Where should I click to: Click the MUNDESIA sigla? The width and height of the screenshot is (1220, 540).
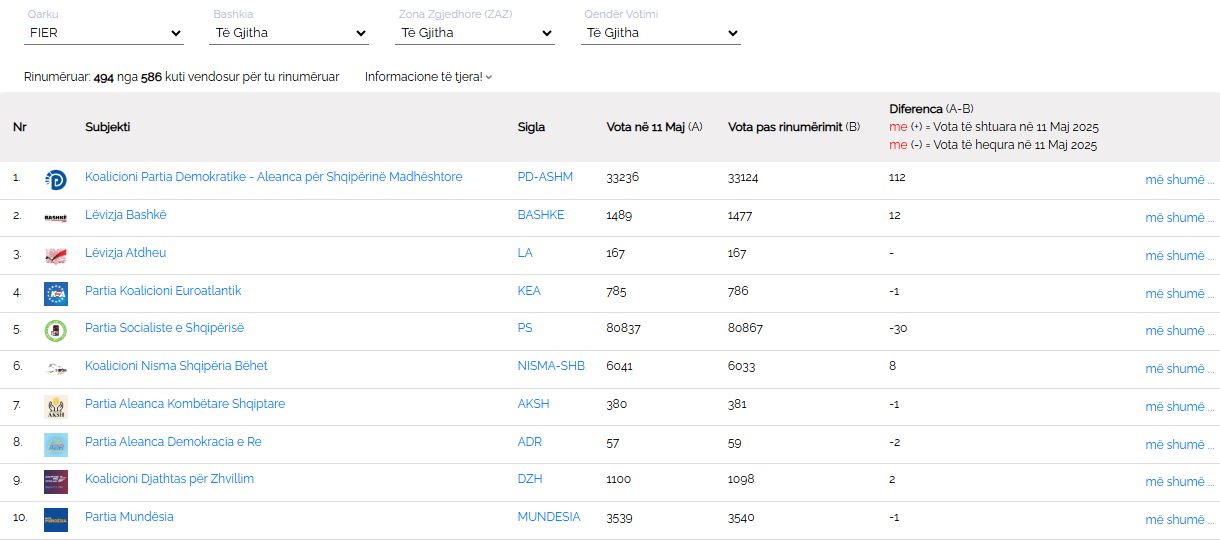tap(549, 517)
